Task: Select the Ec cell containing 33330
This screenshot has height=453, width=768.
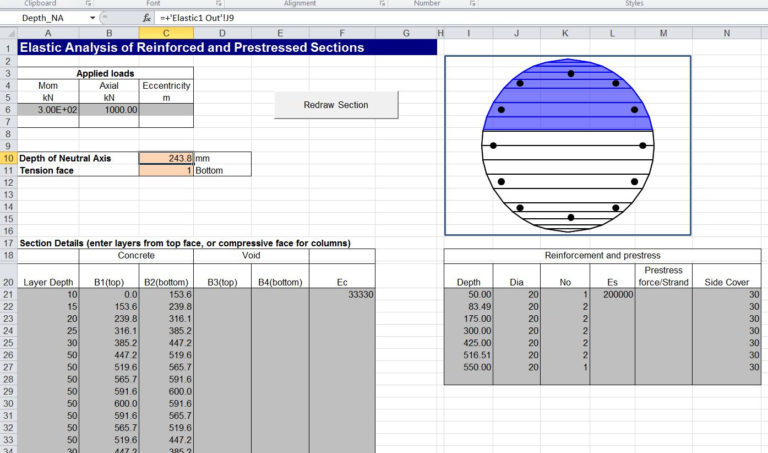Action: (x=342, y=295)
